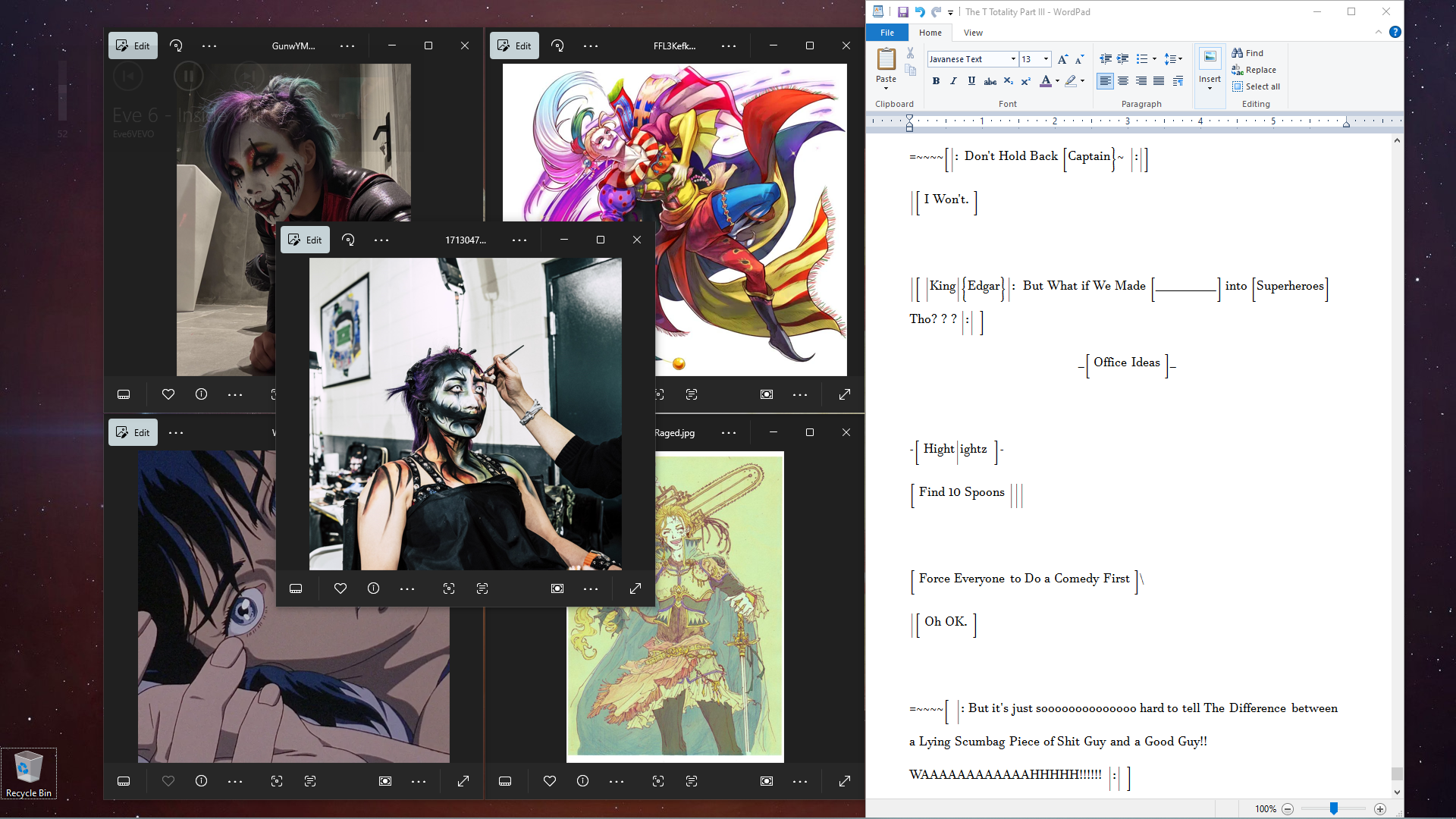Open WordPad help question mark

pos(1395,32)
